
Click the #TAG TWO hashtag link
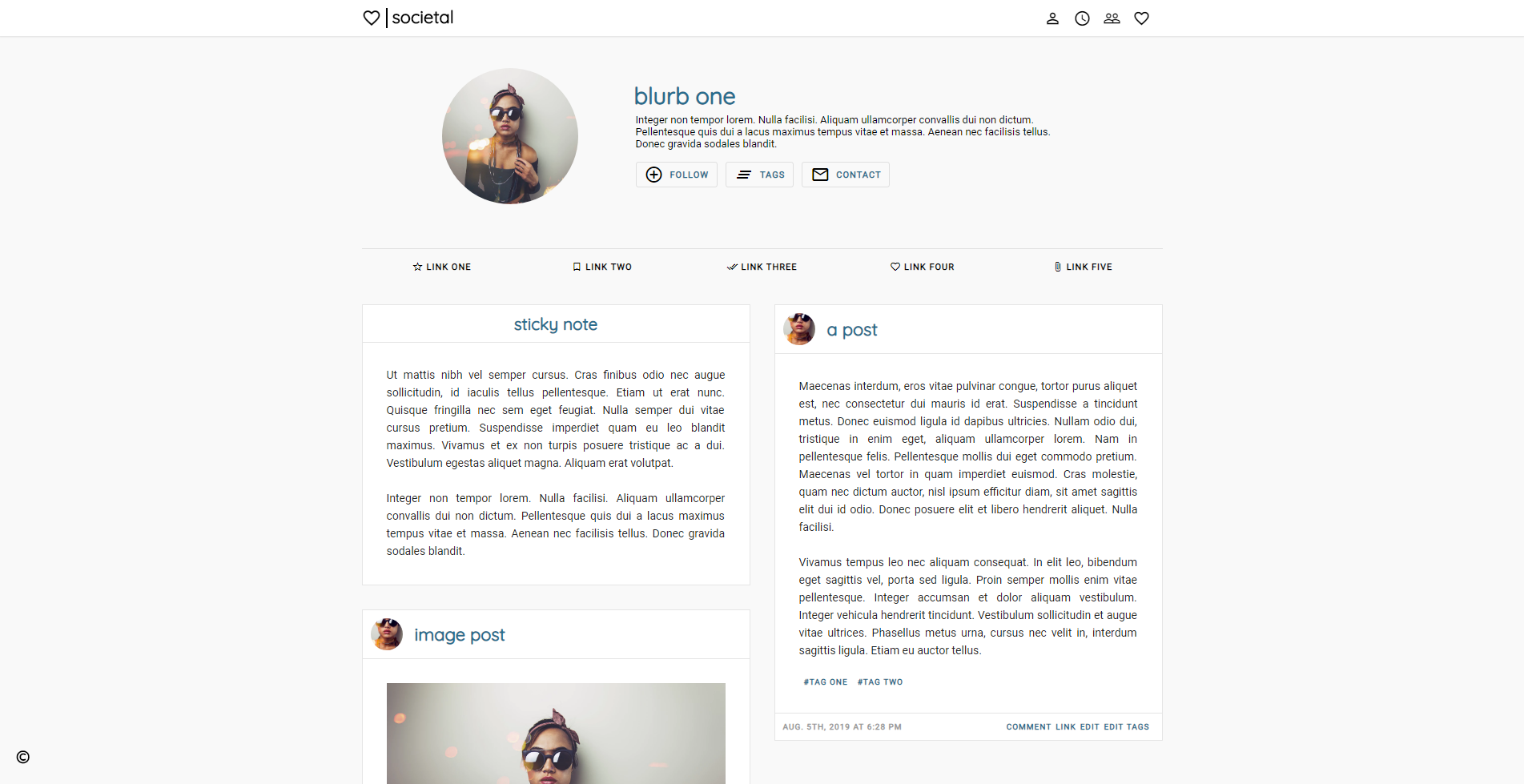click(x=880, y=682)
